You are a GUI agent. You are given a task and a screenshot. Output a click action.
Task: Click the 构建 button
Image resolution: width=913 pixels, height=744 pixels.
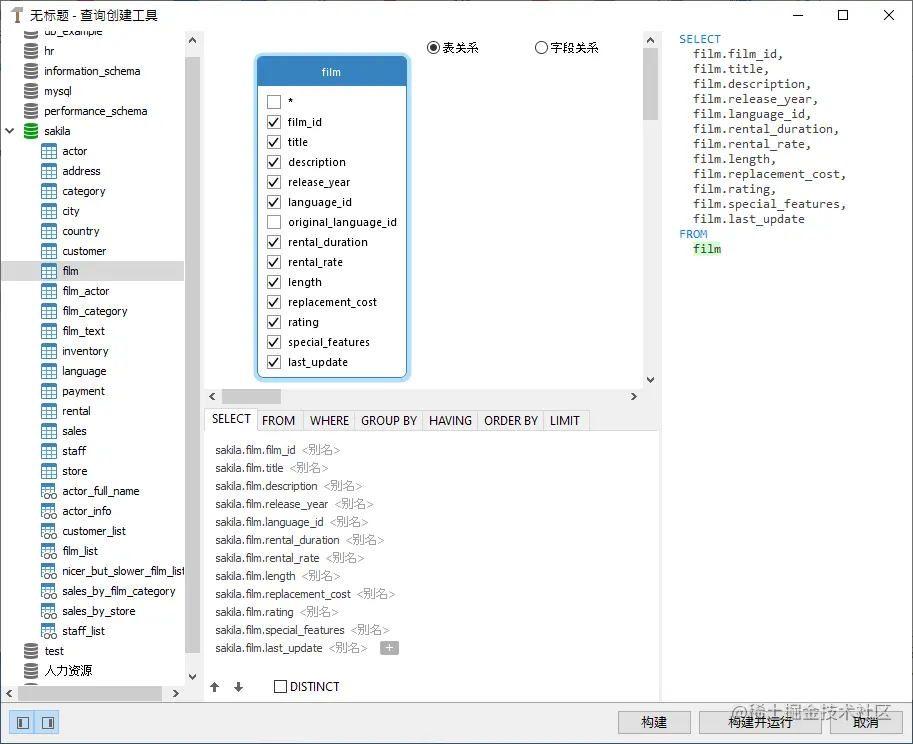tap(654, 722)
